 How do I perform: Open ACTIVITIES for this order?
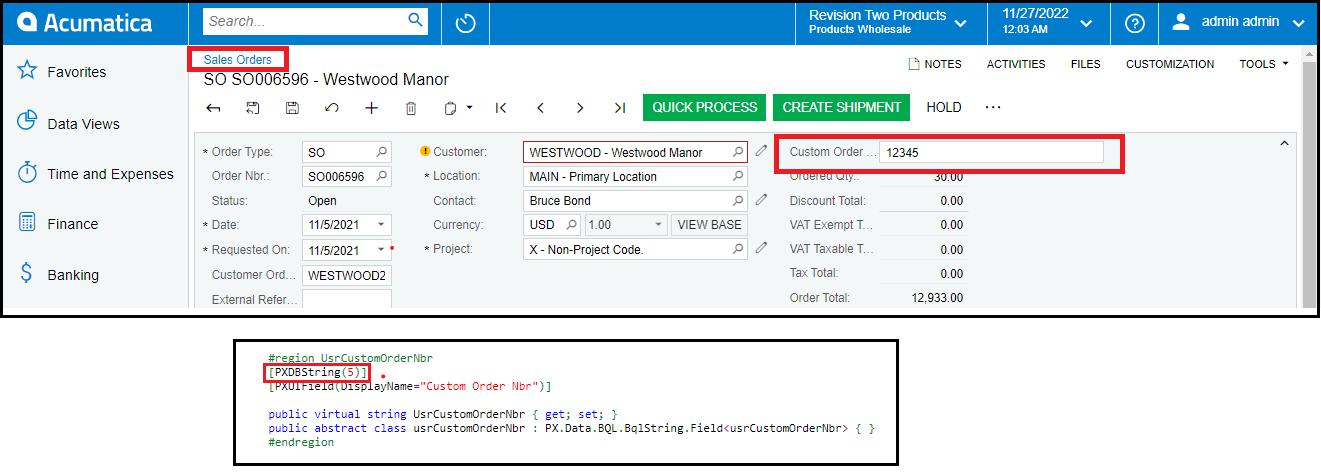click(x=1016, y=64)
